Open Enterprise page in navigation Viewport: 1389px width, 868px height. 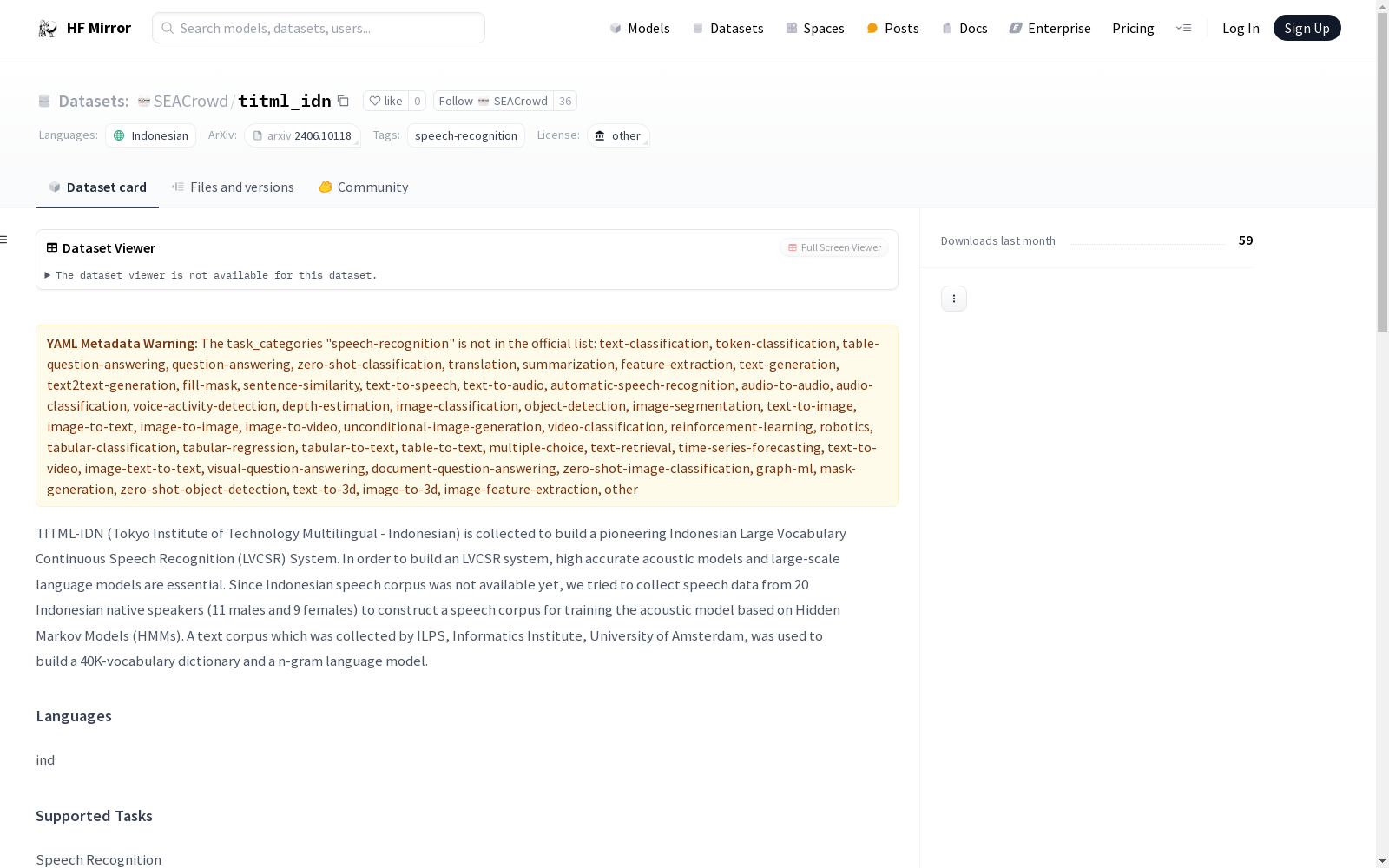click(x=1050, y=28)
